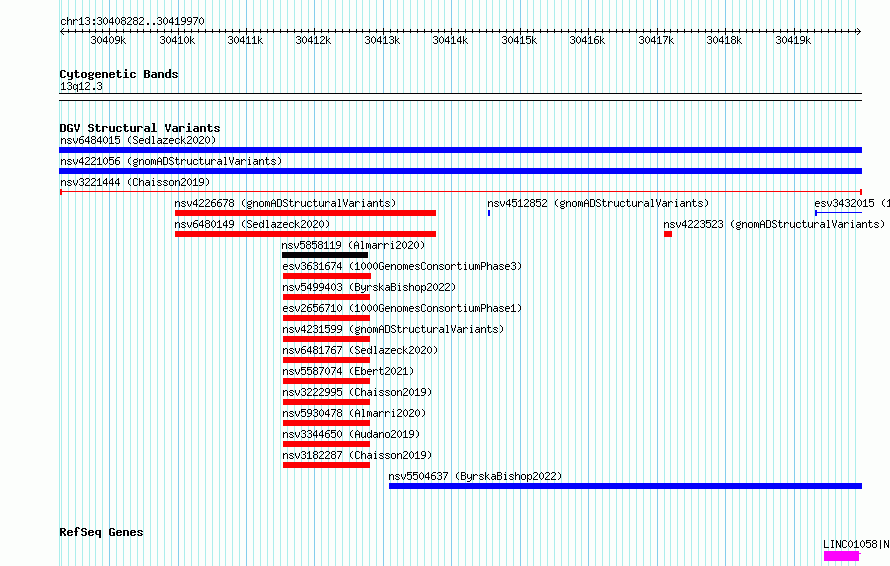Select nsv5858119 (Almarri2020) label
This screenshot has width=890, height=566.
(353, 245)
